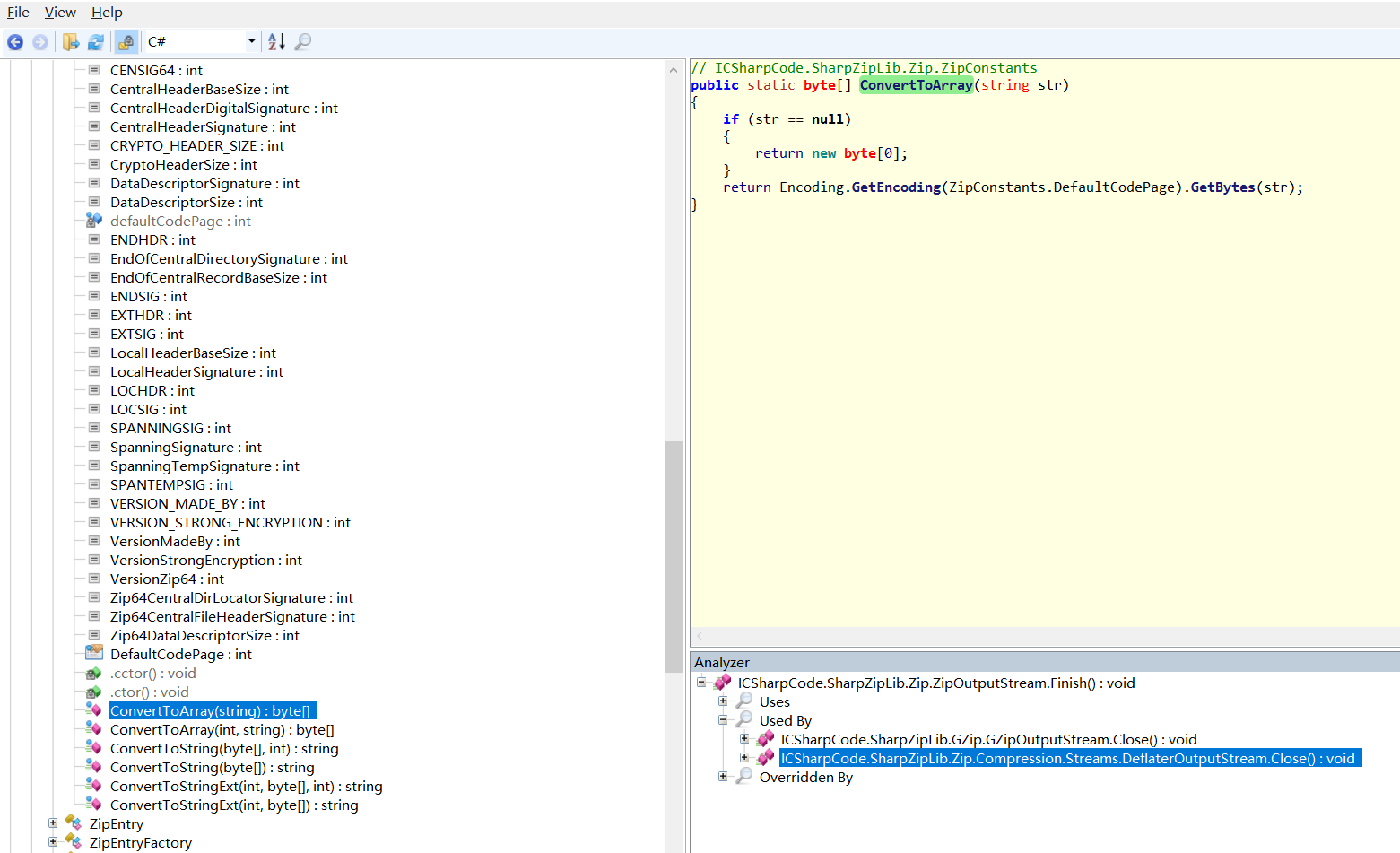Viewport: 1400px width, 853px height.
Task: Click the Forward navigation arrow
Action: tap(40, 42)
